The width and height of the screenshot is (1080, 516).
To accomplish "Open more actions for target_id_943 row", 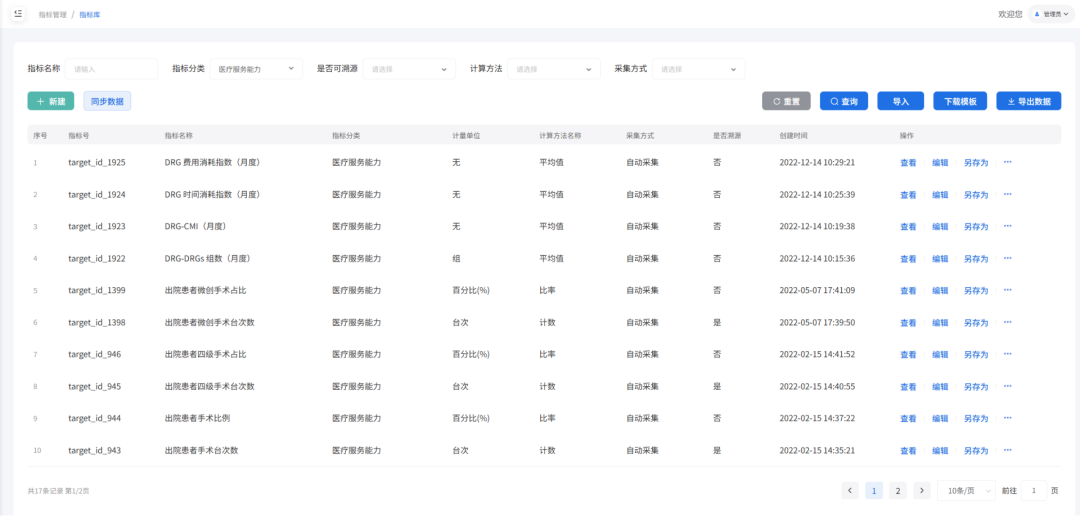I will [1007, 450].
